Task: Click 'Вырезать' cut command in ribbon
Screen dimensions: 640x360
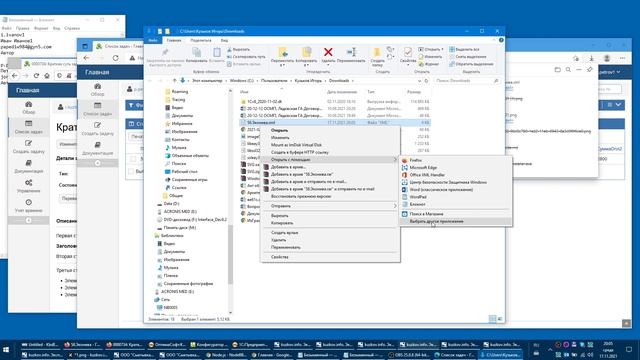Action: (238, 49)
